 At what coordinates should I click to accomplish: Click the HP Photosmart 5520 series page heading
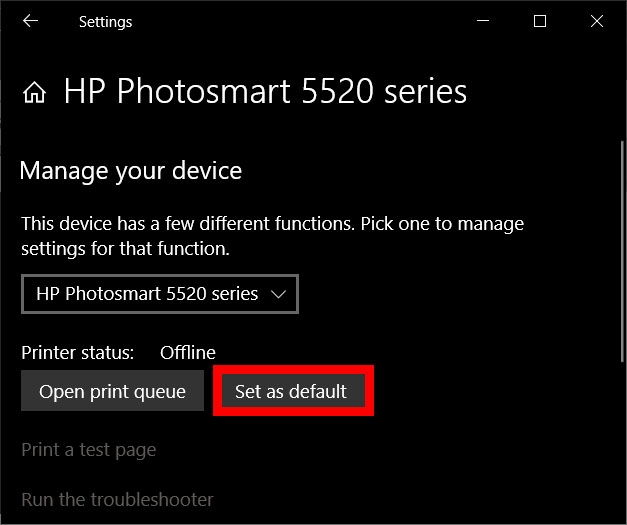point(265,92)
